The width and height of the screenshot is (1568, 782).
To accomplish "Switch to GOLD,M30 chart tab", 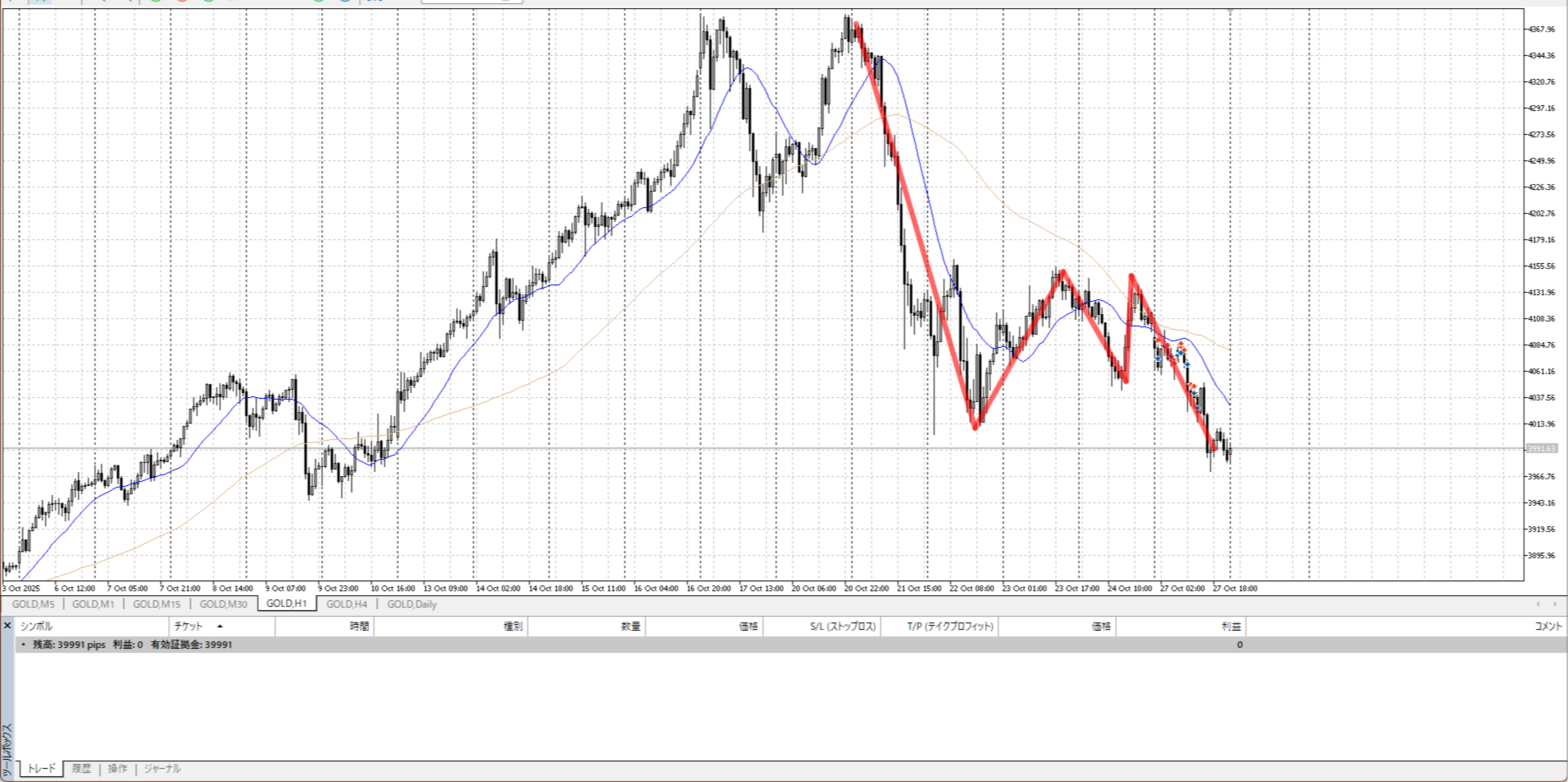I will pyautogui.click(x=223, y=604).
